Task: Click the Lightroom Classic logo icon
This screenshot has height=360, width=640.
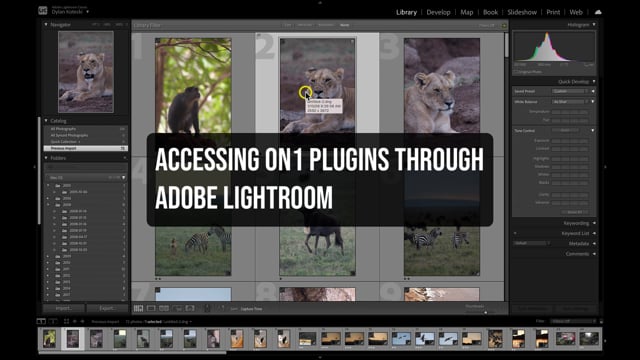Action: [x=43, y=11]
